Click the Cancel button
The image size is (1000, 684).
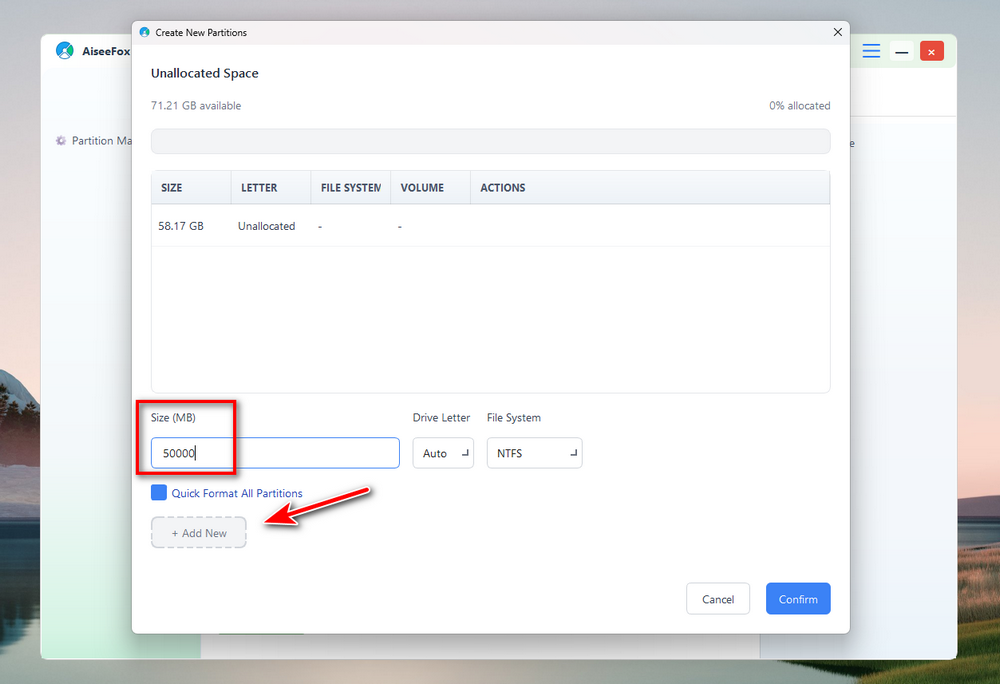point(718,599)
